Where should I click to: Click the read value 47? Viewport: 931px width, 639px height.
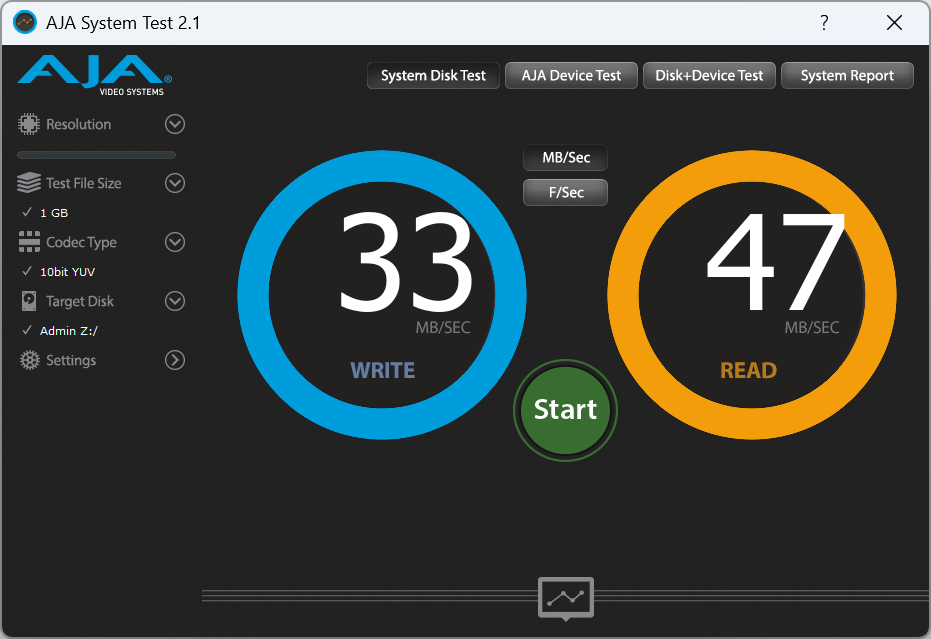[775, 262]
